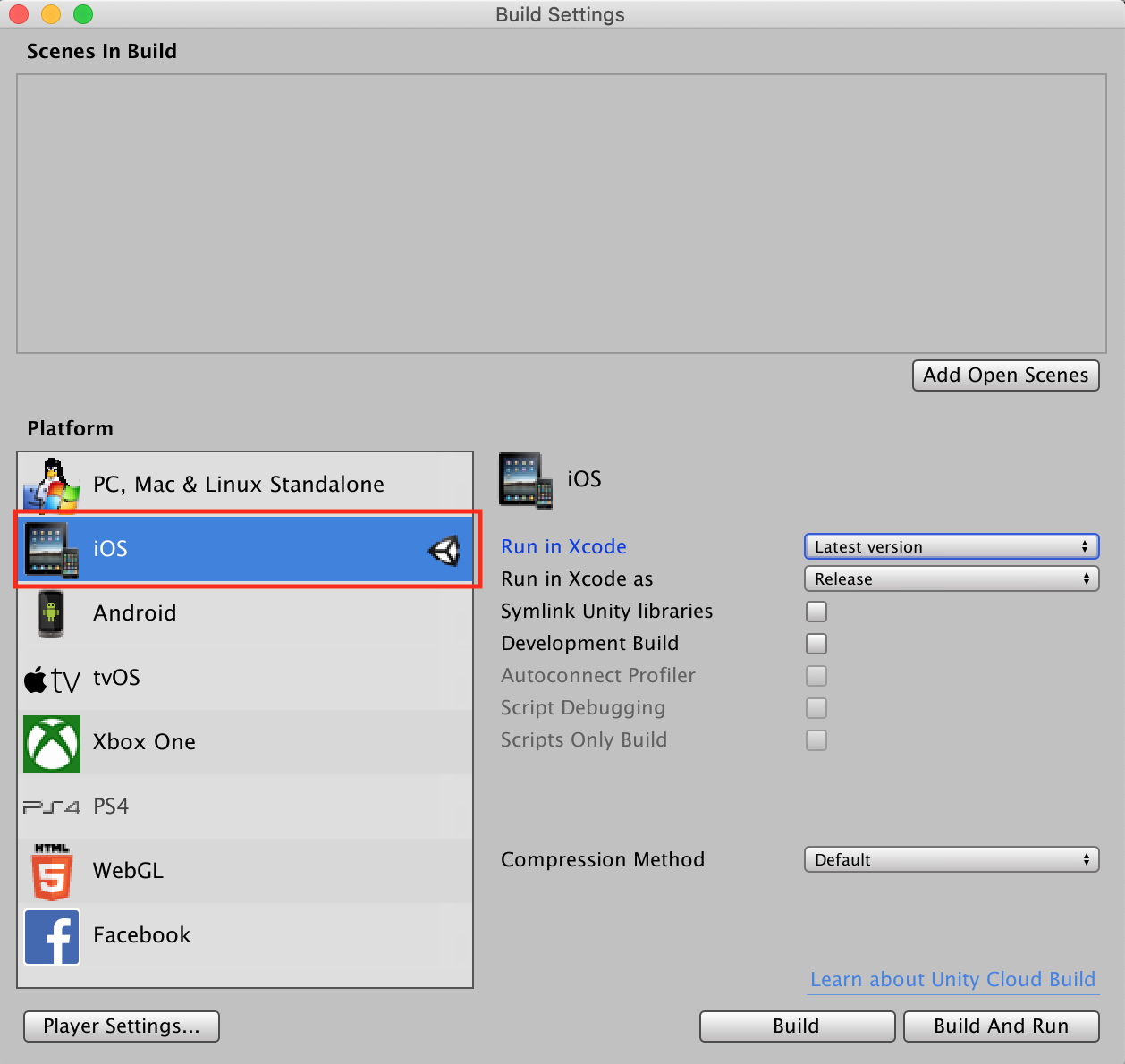The width and height of the screenshot is (1125, 1064).
Task: Select the tvOS platform label
Action: click(116, 678)
